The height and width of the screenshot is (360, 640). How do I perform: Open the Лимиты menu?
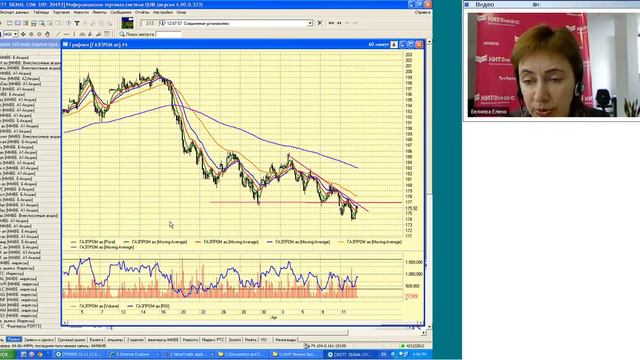click(x=99, y=12)
